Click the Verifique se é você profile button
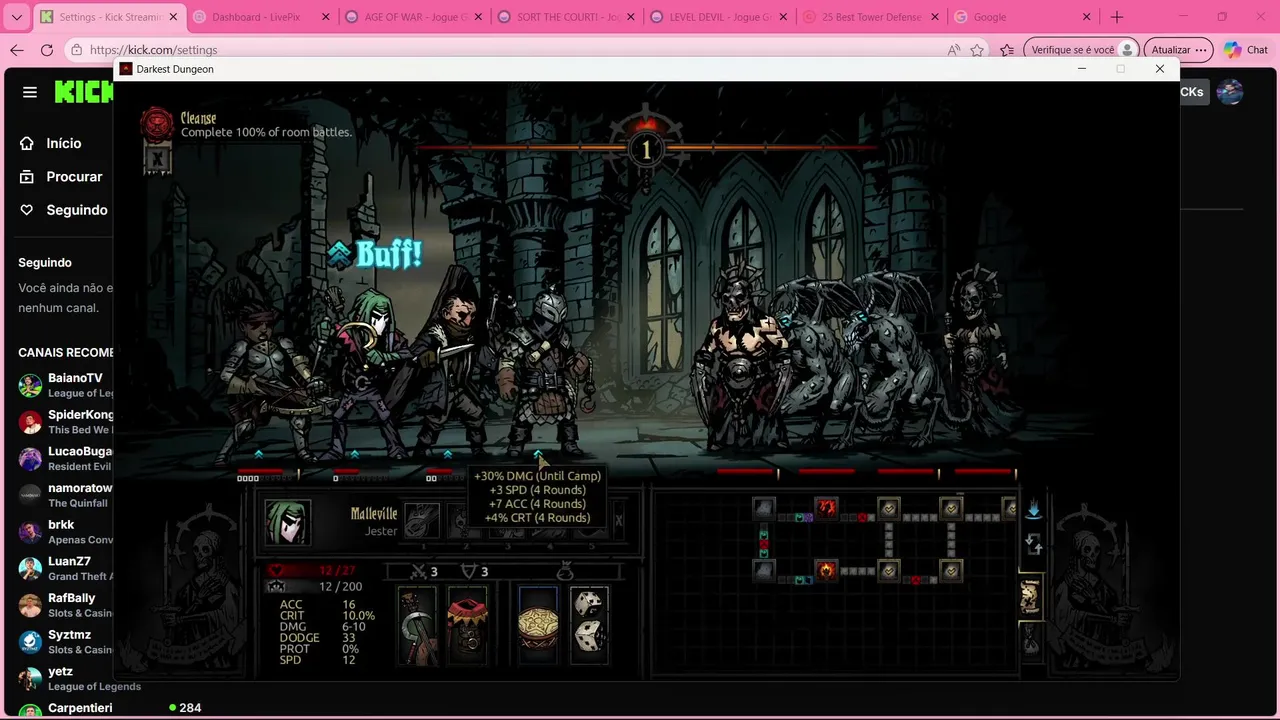The image size is (1280, 720). (1082, 50)
